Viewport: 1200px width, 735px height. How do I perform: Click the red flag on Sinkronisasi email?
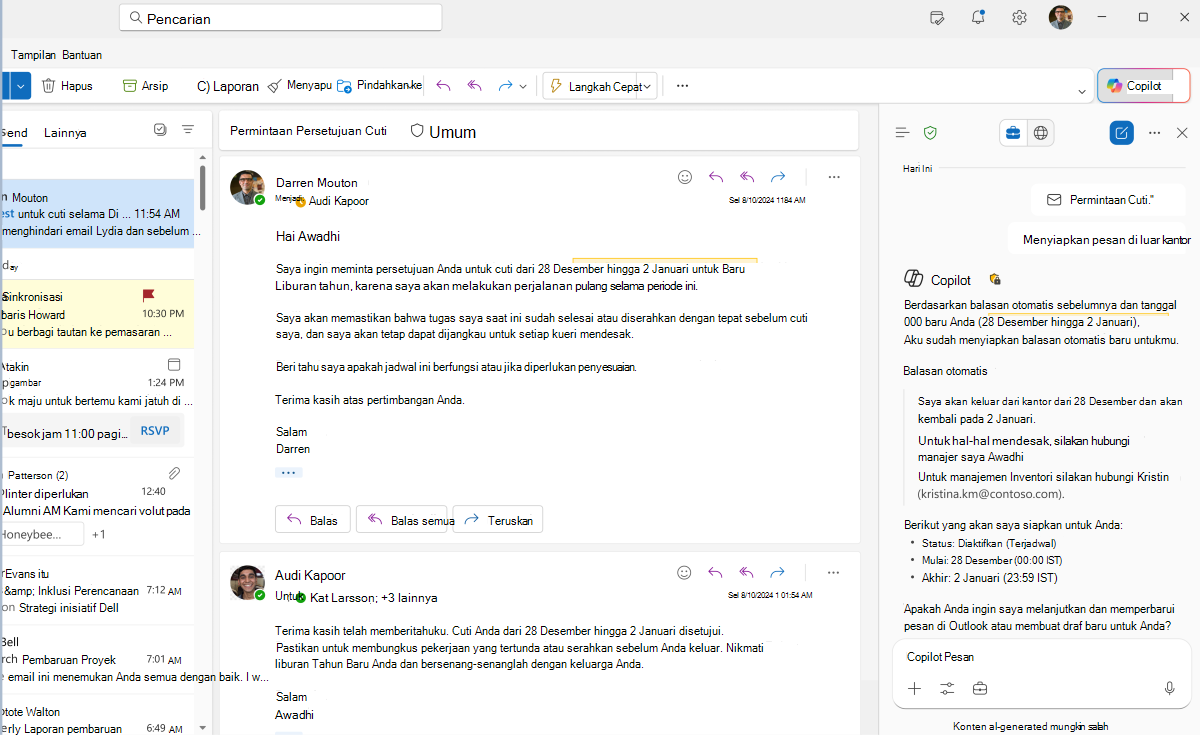(148, 295)
